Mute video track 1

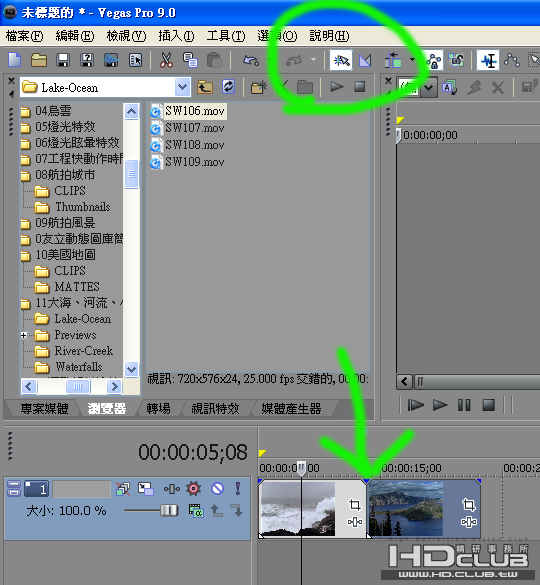tap(217, 488)
